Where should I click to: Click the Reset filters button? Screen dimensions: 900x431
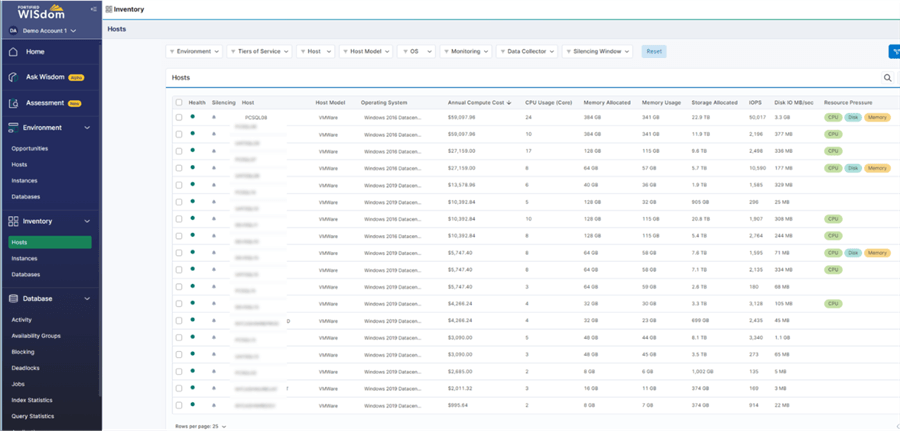tap(654, 51)
